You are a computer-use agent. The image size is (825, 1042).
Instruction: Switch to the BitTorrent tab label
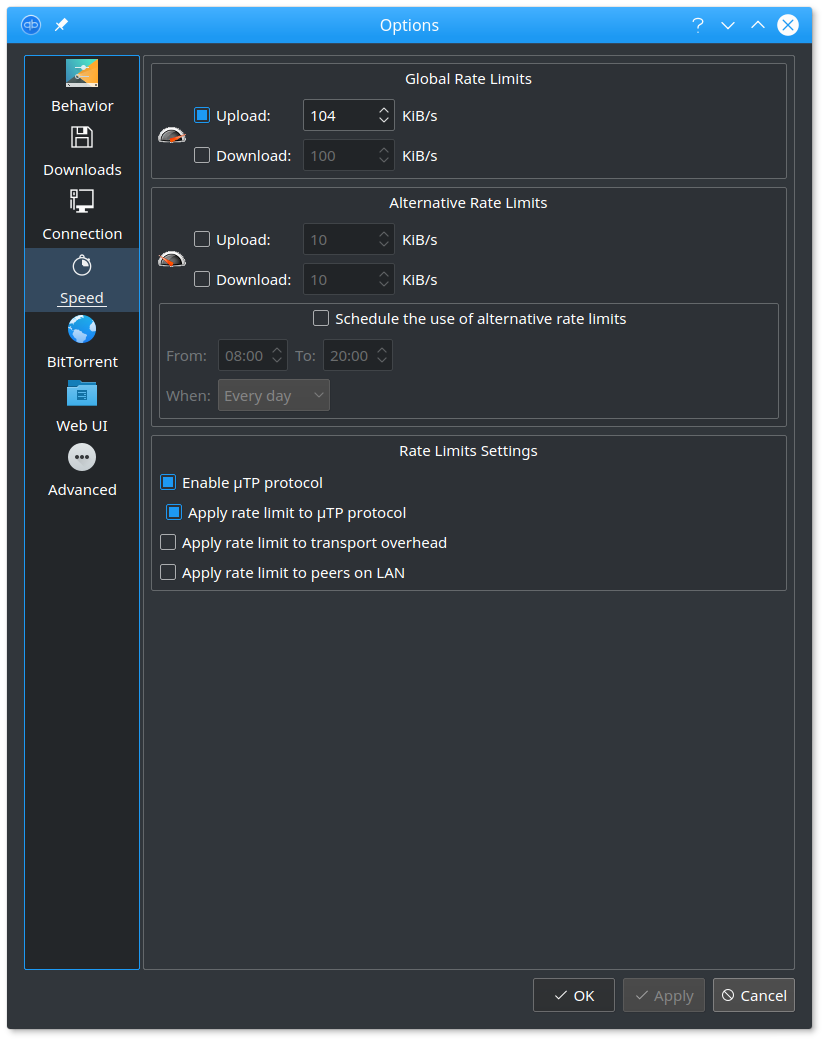(x=82, y=362)
